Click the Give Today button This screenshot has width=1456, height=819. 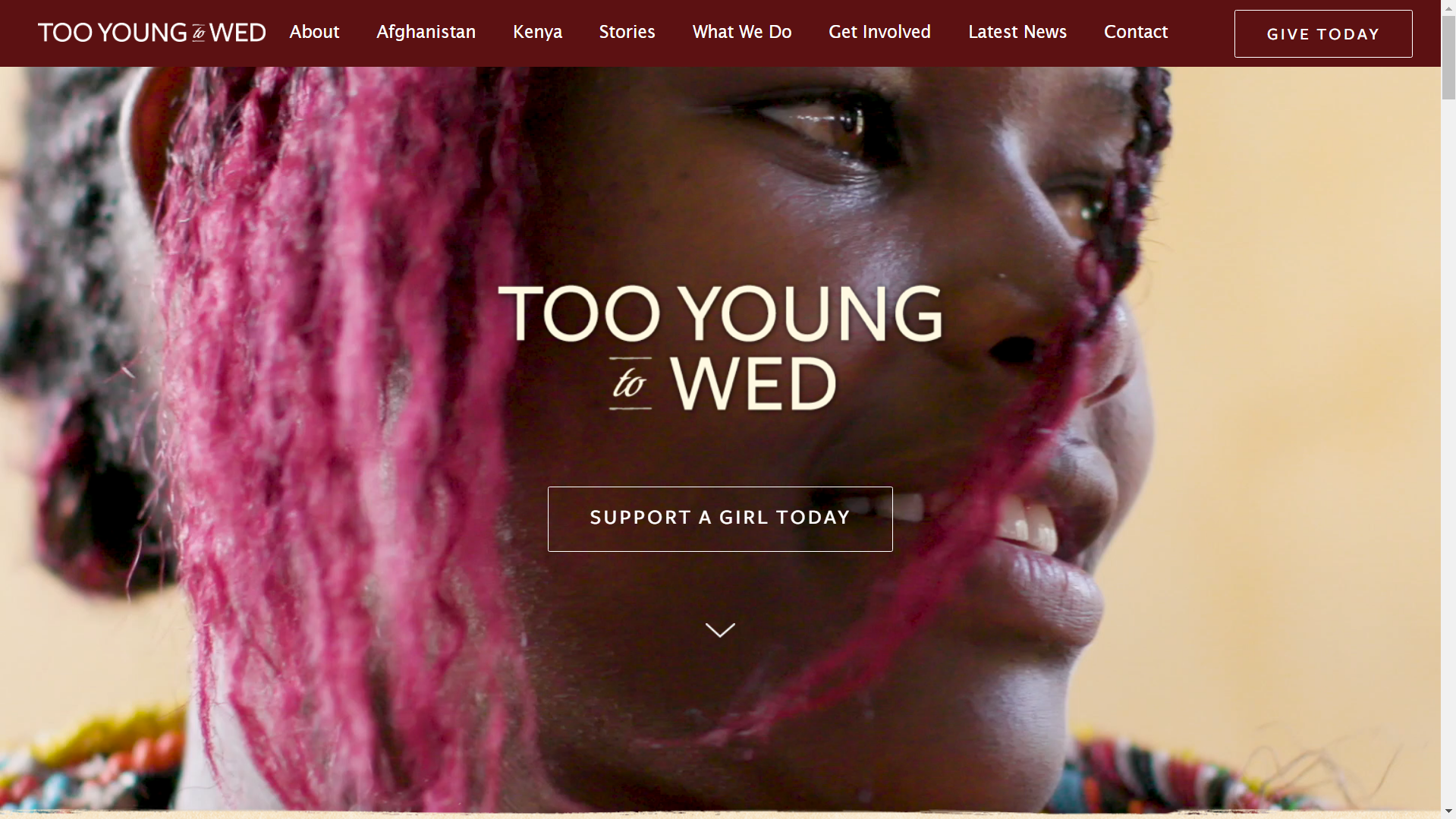(1322, 33)
